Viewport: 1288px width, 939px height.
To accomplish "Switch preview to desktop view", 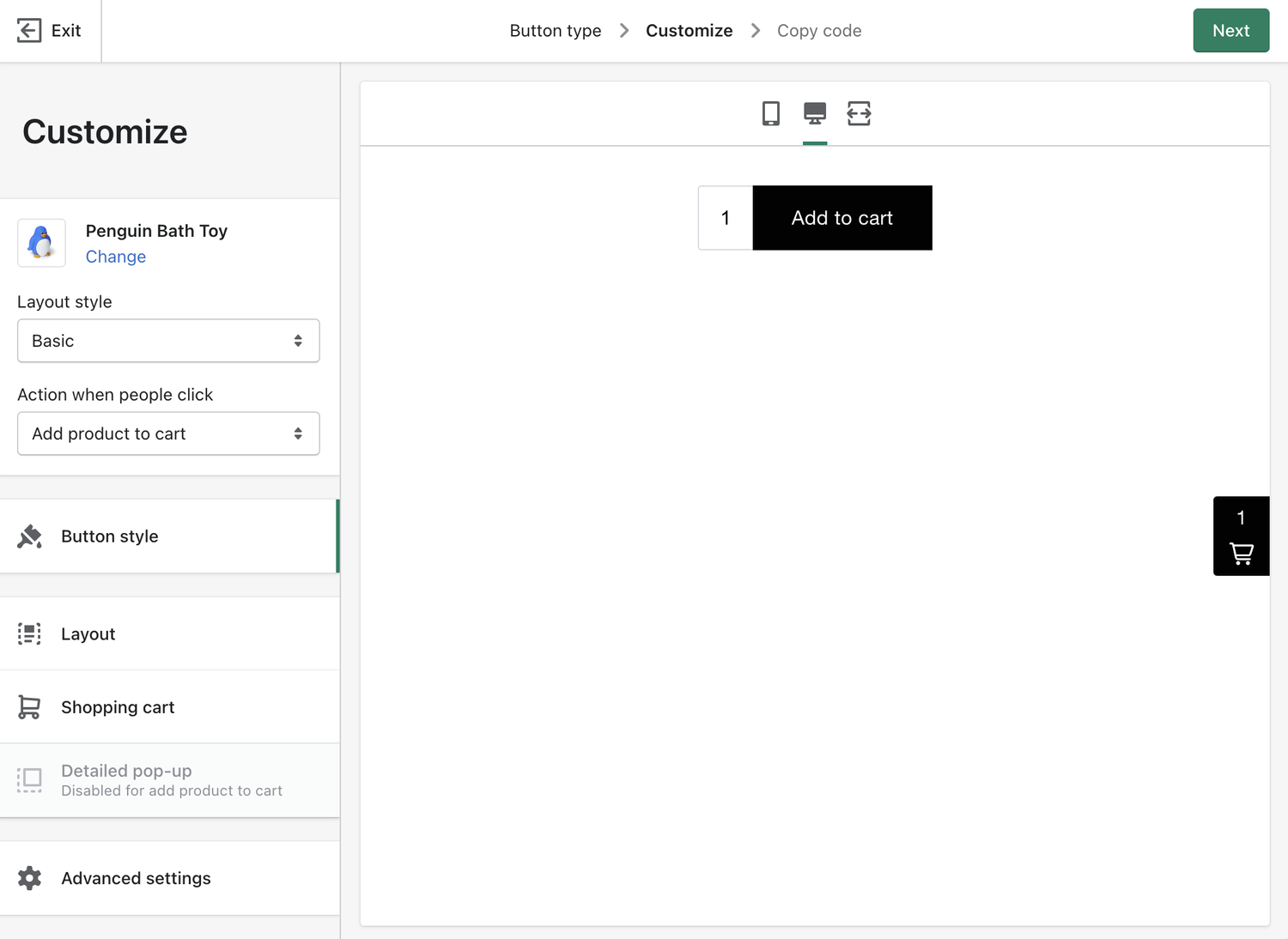I will [814, 113].
